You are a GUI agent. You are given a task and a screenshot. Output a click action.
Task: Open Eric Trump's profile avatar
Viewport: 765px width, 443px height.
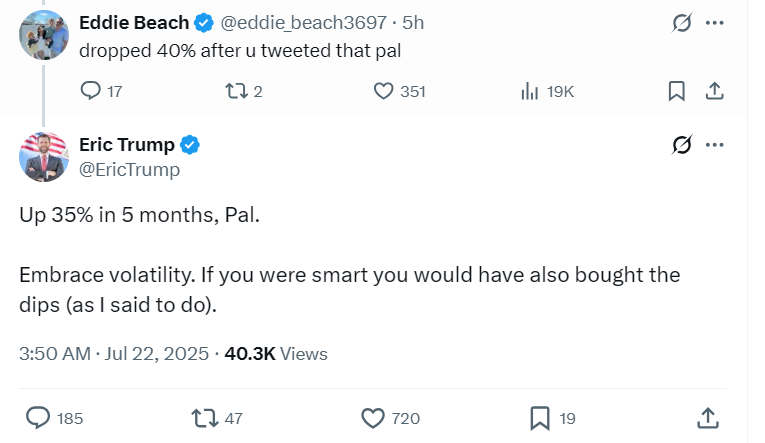[44, 157]
